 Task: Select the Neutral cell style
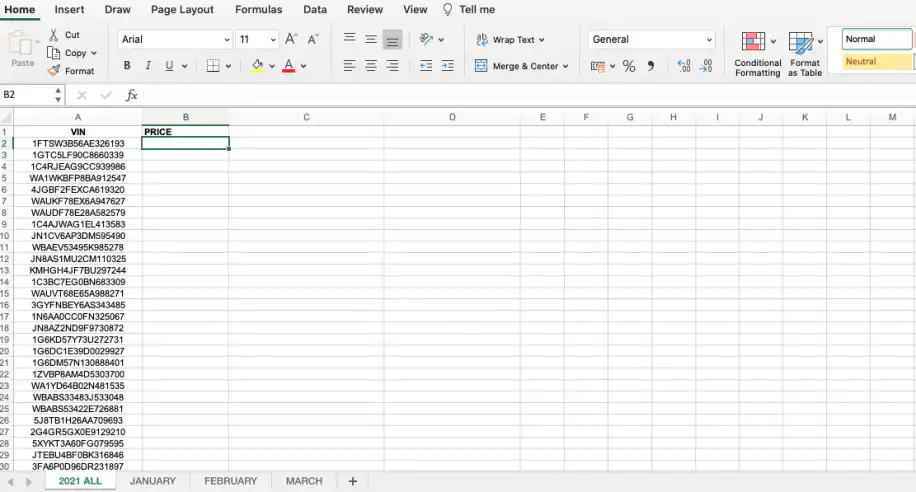coord(877,61)
